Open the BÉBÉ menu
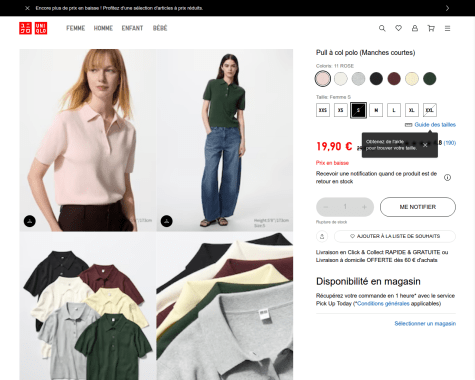Image resolution: width=475 pixels, height=380 pixels. pyautogui.click(x=160, y=28)
